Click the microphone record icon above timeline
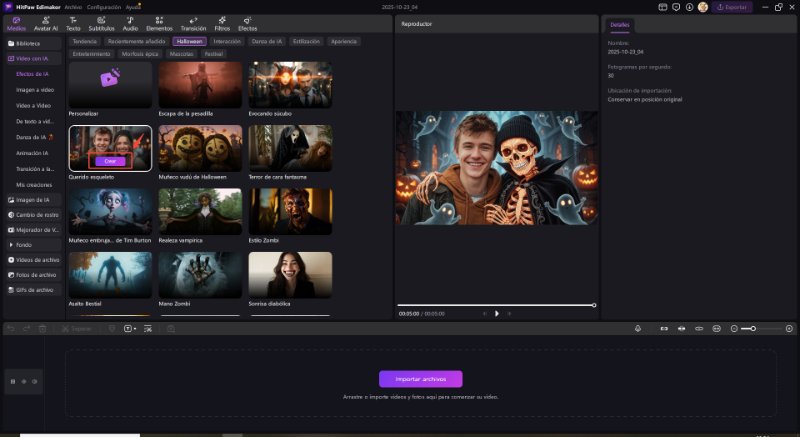The width and height of the screenshot is (800, 437). click(x=638, y=328)
